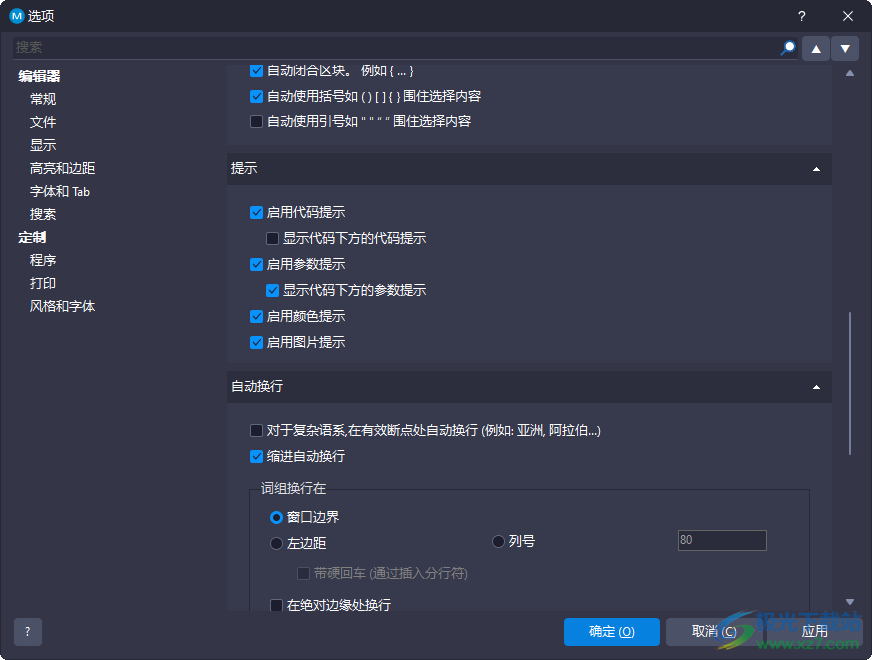Toggle 启用颜色提示 checkbox
The width and height of the screenshot is (872, 660).
pos(256,316)
